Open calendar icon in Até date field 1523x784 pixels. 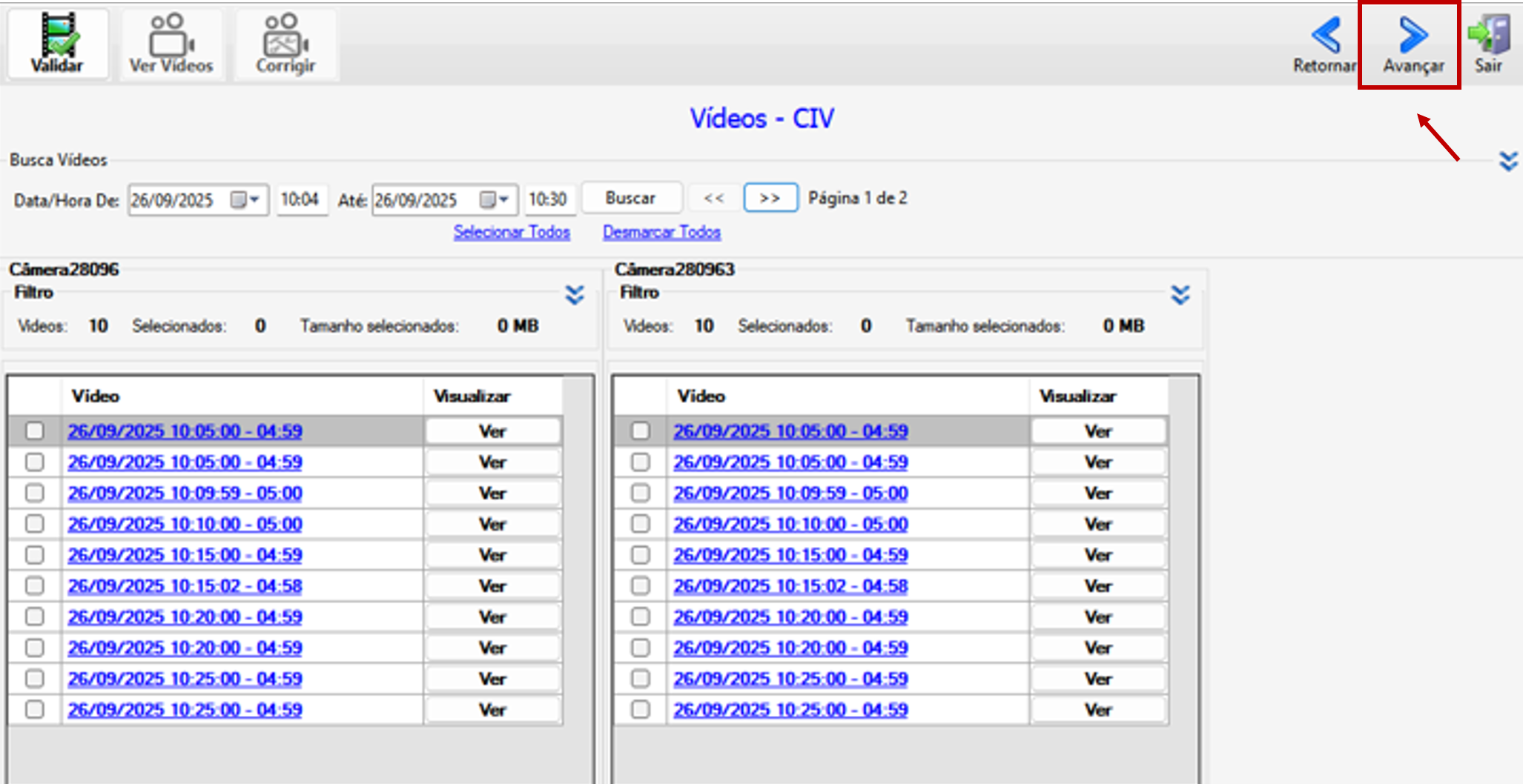tap(487, 199)
